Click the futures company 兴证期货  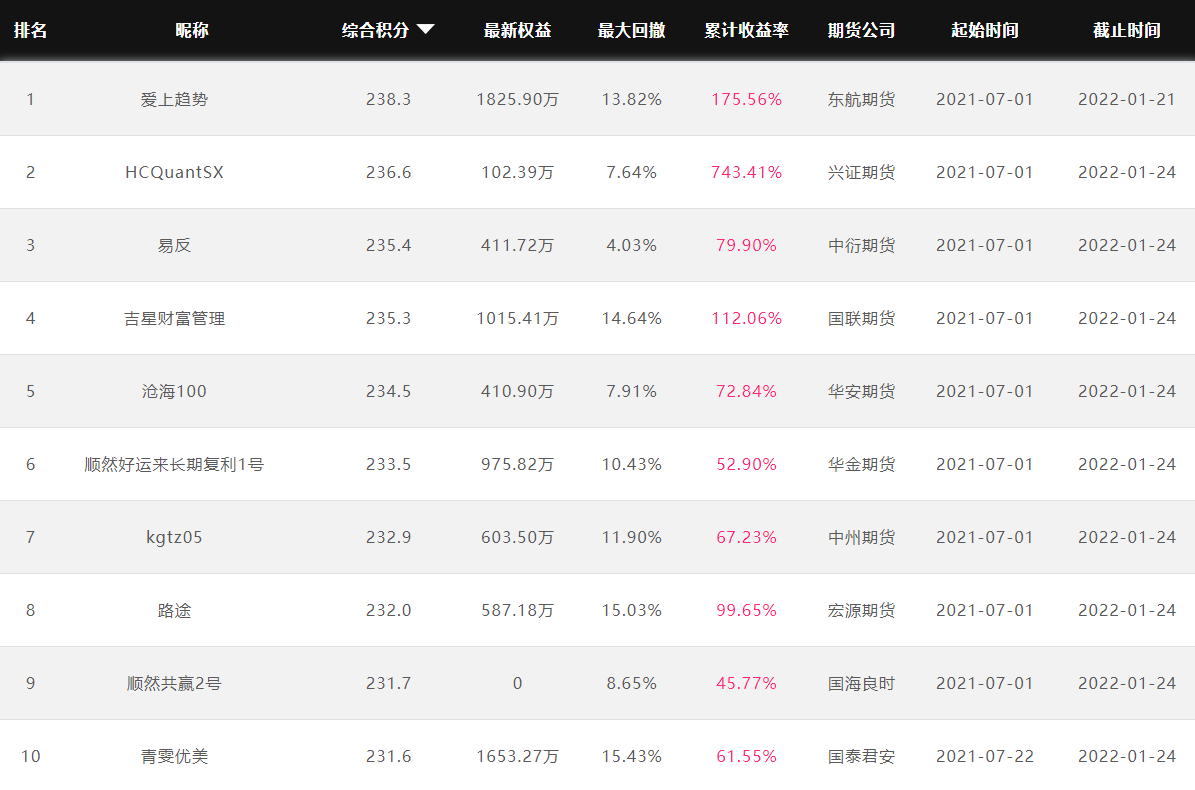click(861, 172)
